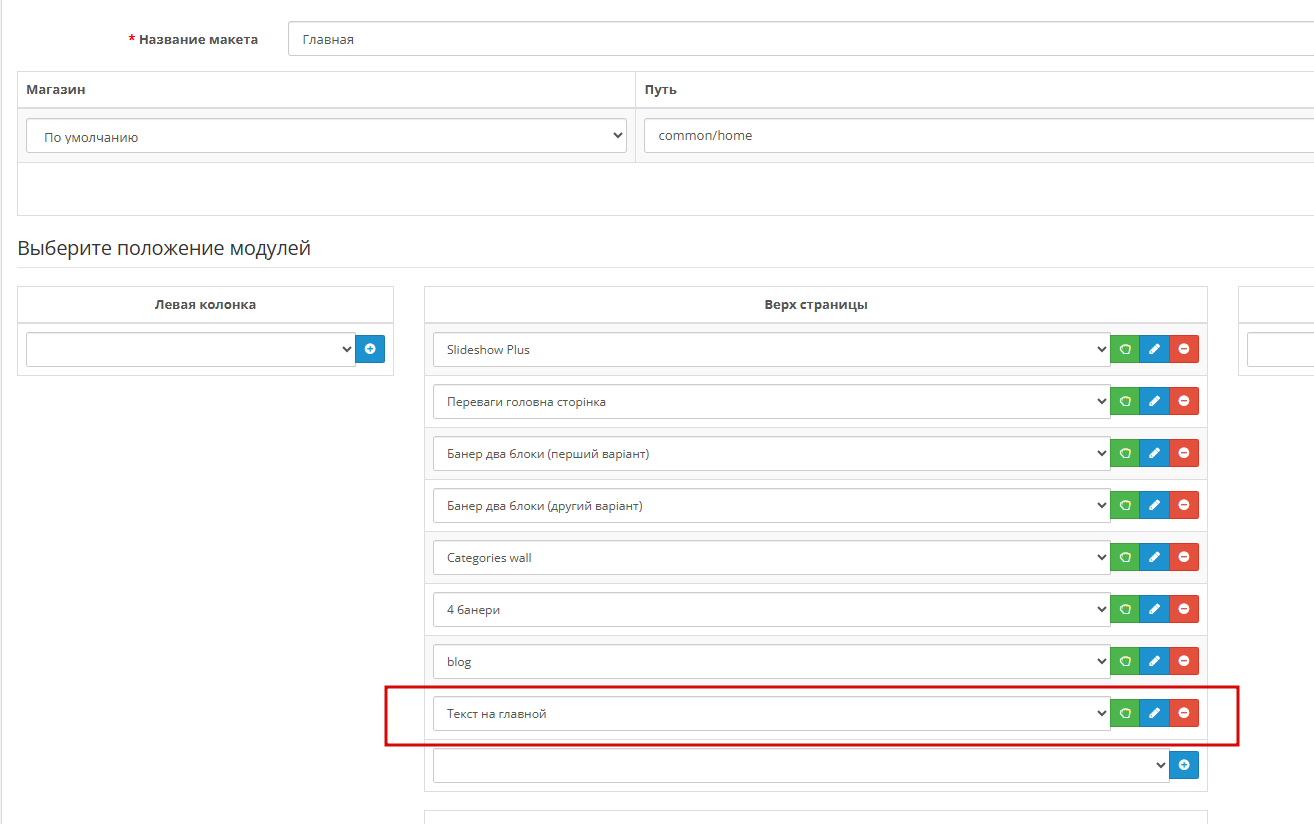Open the blog module dropdown

tap(771, 661)
